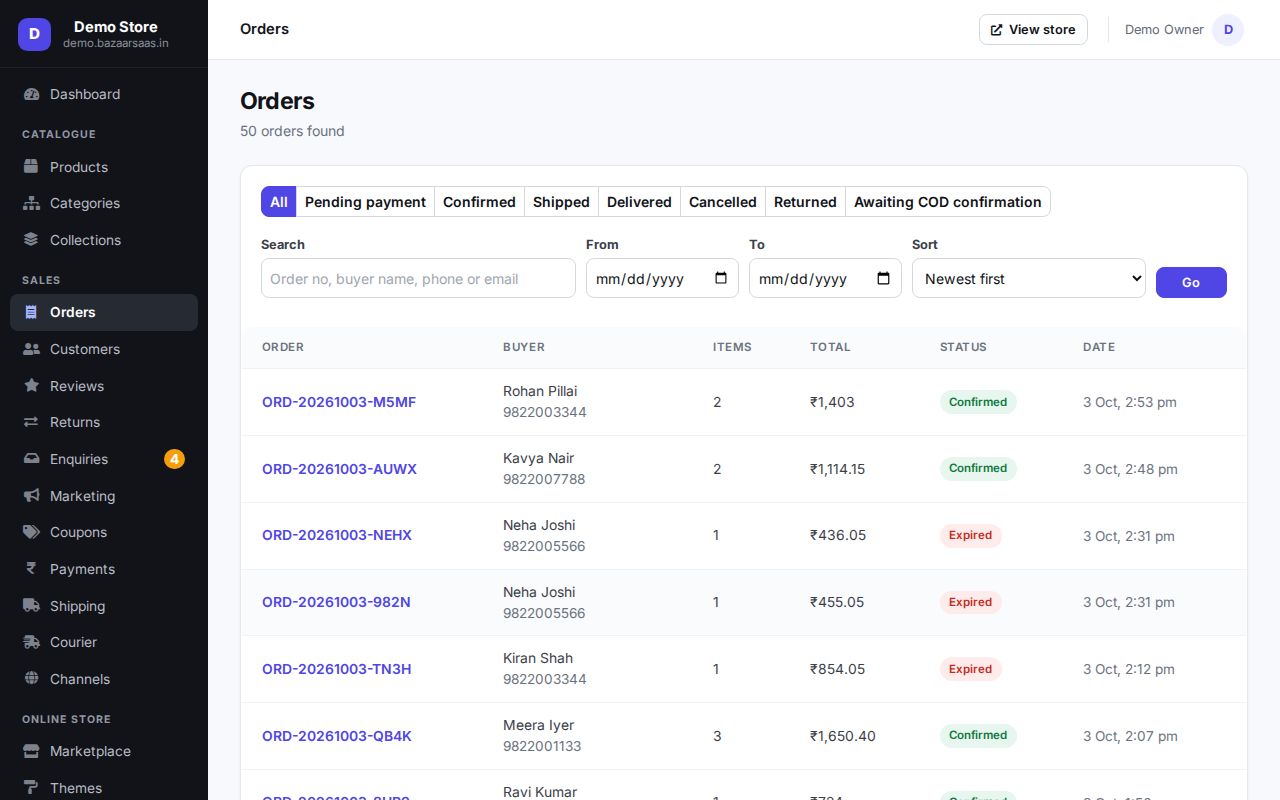This screenshot has height=800, width=1280.
Task: Click the Enquiries badge showing 4
Action: [174, 459]
